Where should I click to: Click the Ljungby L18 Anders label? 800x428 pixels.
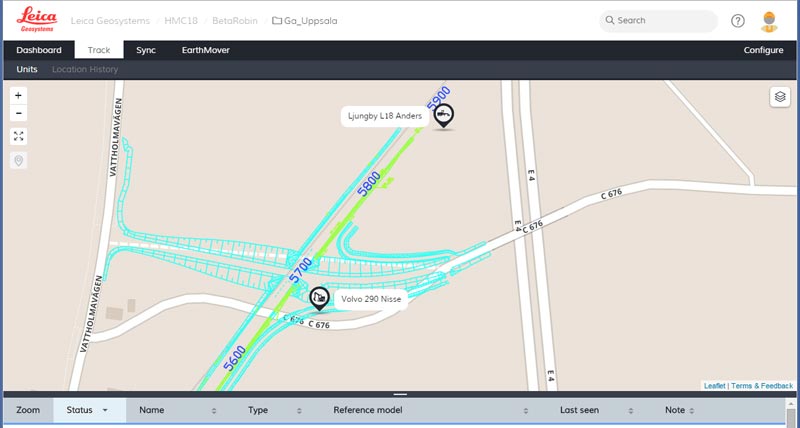tap(385, 116)
